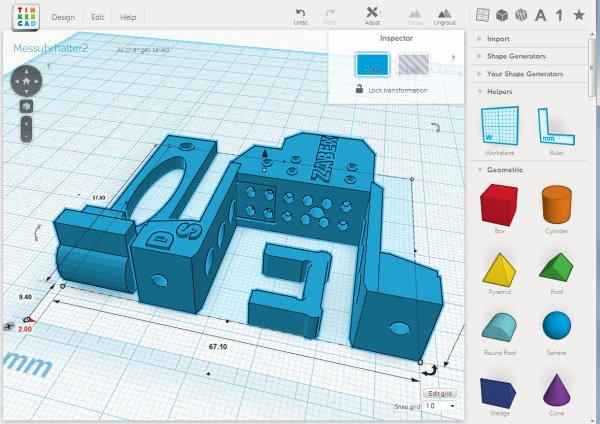Choose the blue Color swatch in Inspector
This screenshot has width=600, height=424.
click(372, 65)
